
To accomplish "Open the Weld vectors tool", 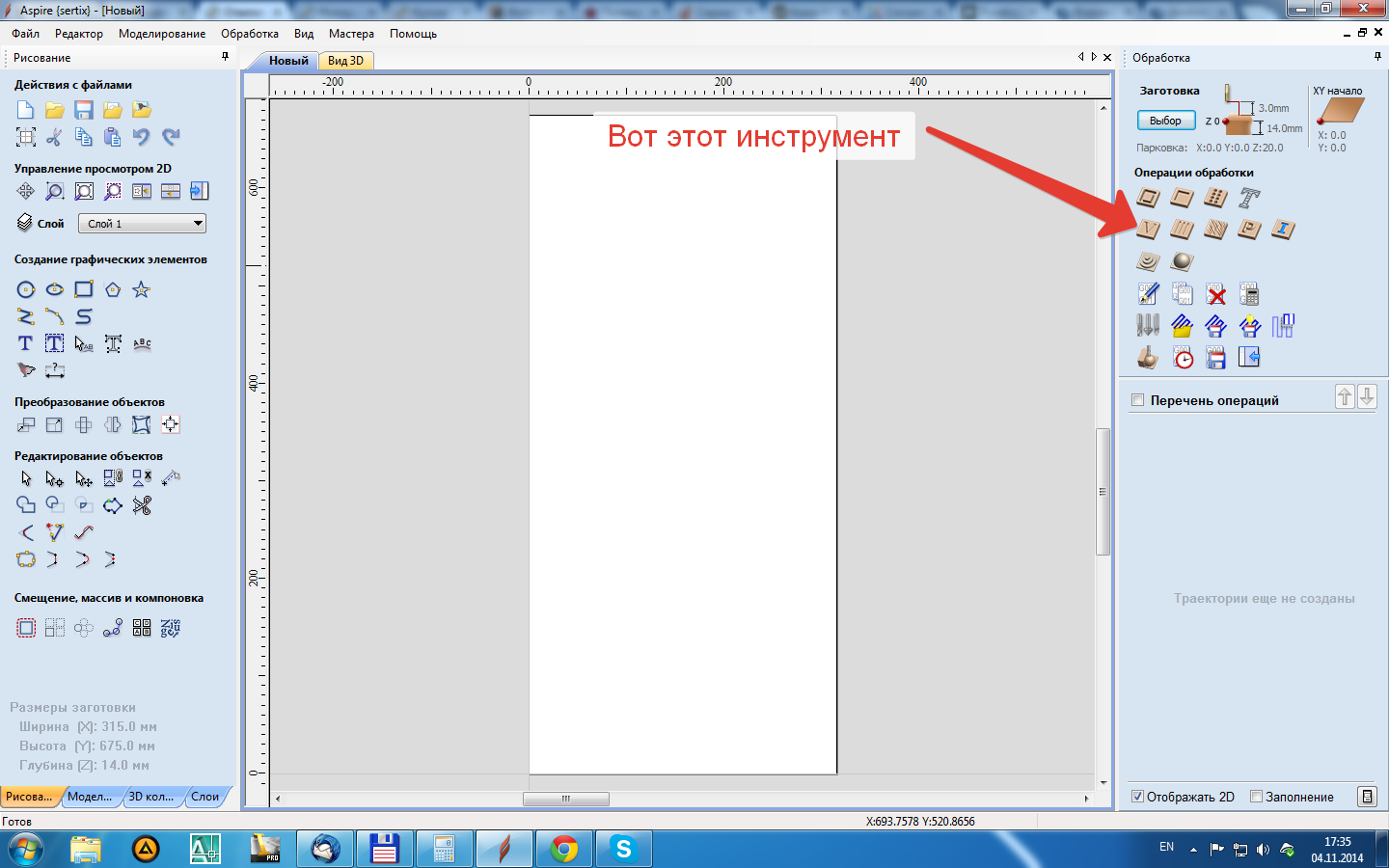I will pyautogui.click(x=26, y=505).
